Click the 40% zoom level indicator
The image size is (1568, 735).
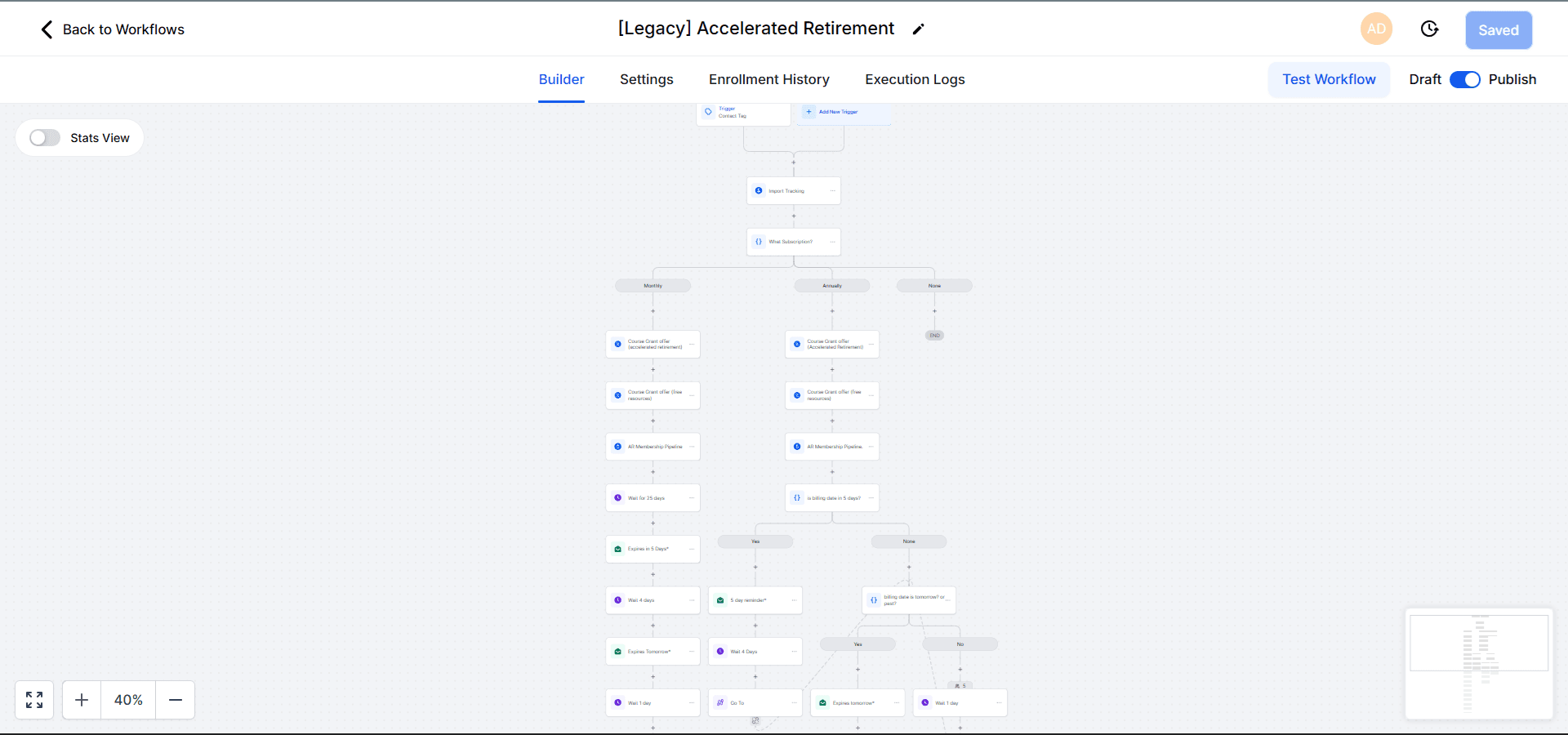128,700
